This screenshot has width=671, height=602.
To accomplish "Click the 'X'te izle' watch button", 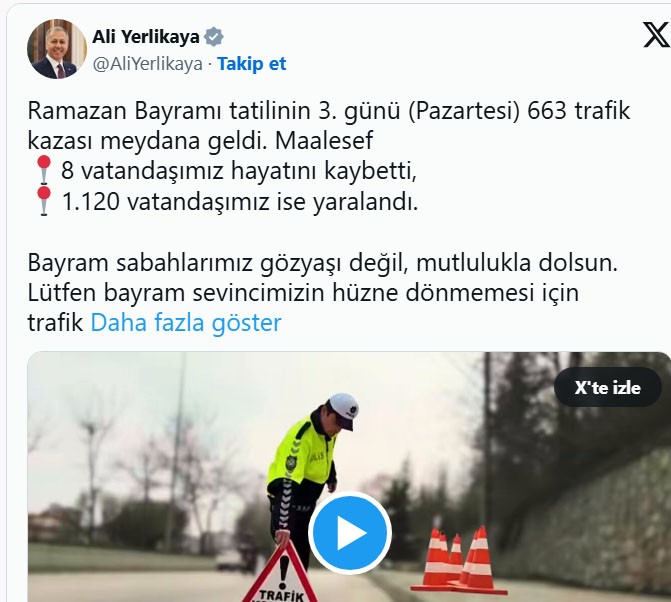I will (x=607, y=387).
